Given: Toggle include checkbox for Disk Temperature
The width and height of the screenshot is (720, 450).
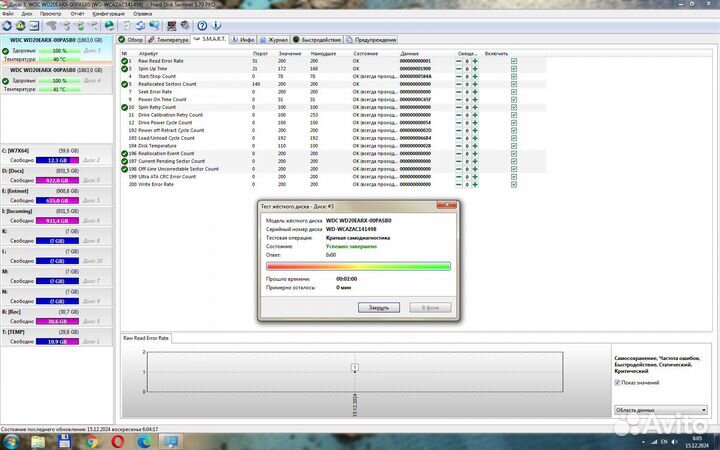Looking at the screenshot, I should (514, 146).
